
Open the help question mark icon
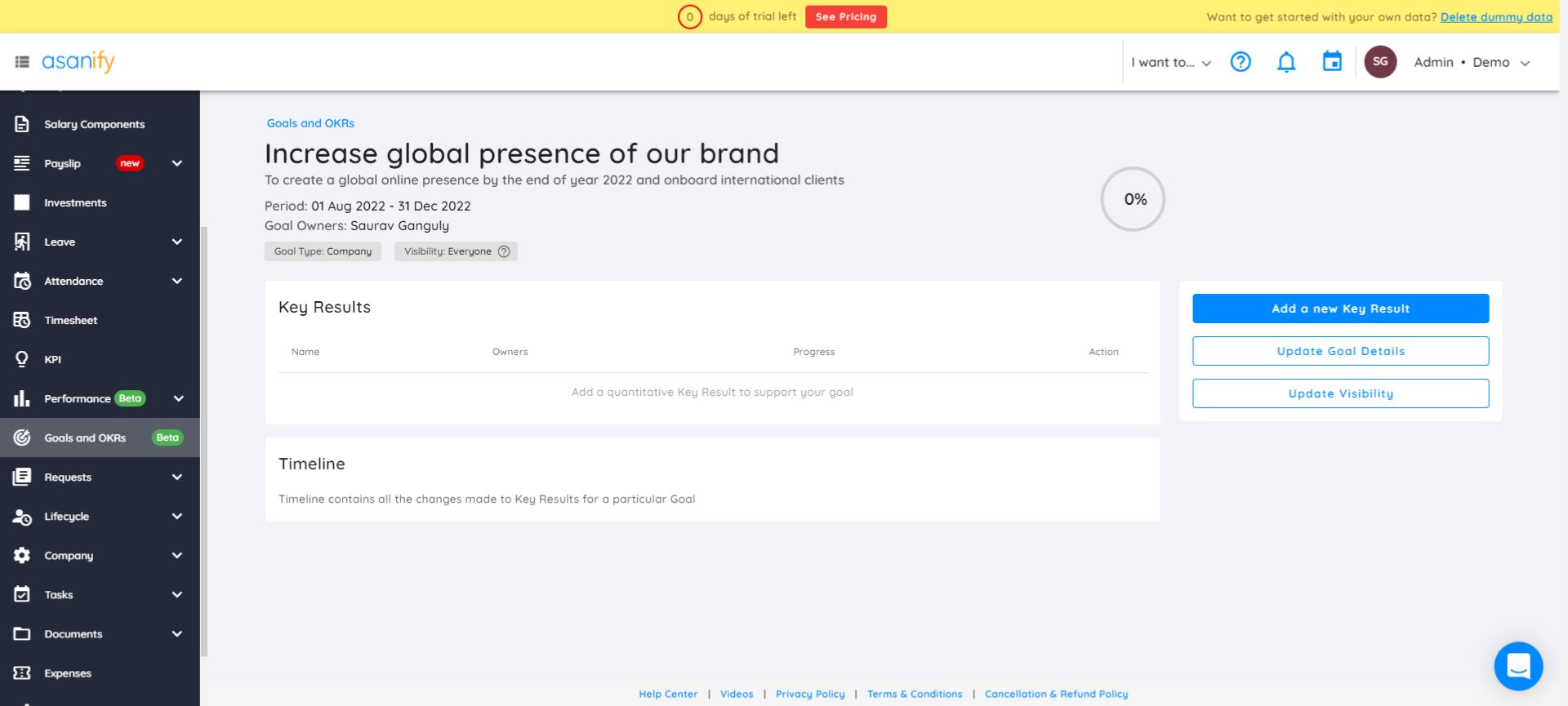coord(1240,62)
